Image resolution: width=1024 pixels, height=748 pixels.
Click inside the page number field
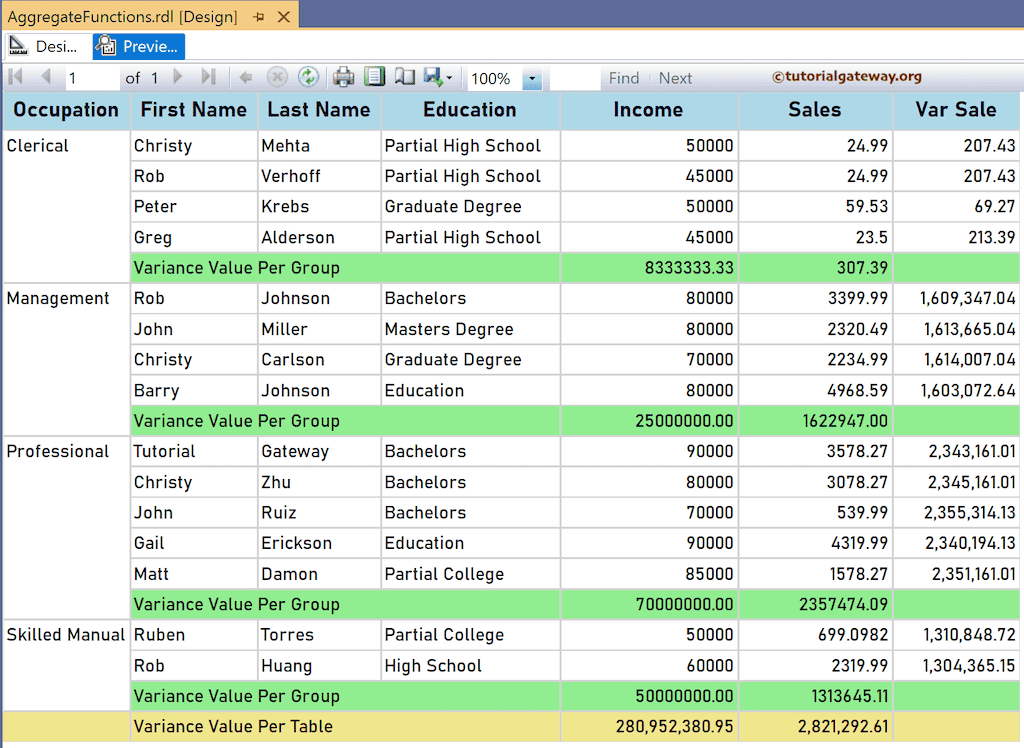tap(92, 77)
